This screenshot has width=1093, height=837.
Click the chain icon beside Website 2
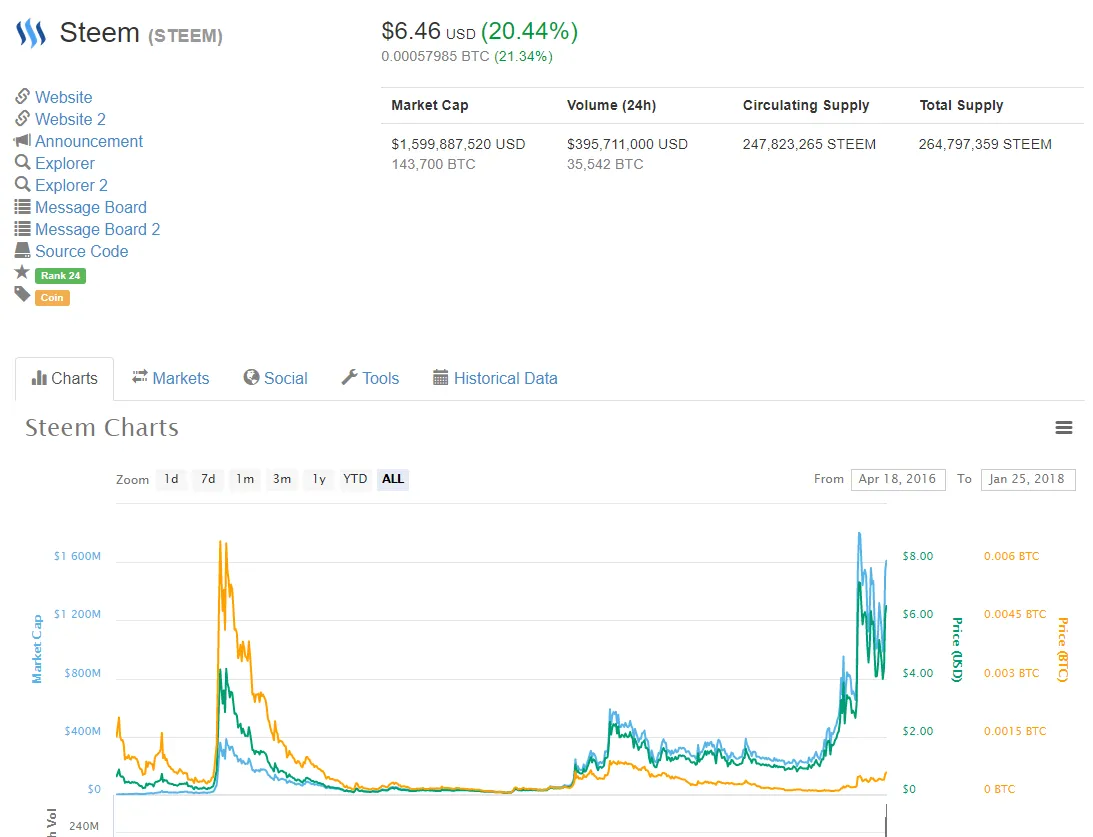(22, 118)
